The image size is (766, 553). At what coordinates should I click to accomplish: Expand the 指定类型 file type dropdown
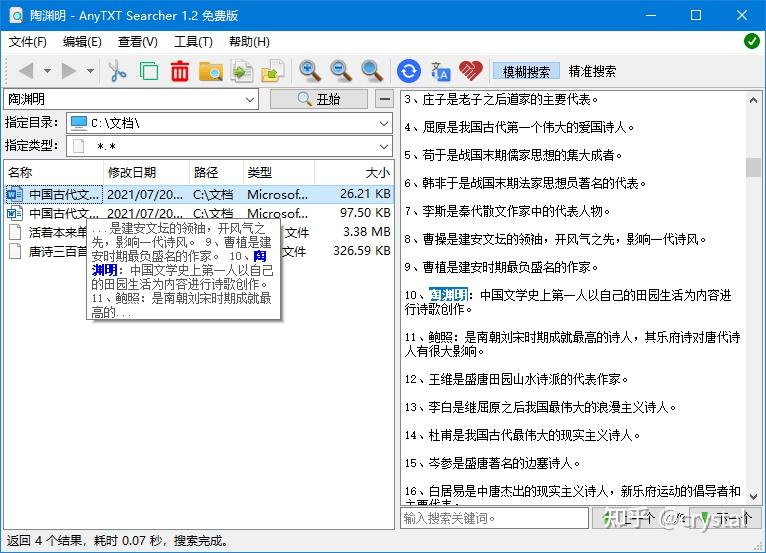[x=384, y=146]
